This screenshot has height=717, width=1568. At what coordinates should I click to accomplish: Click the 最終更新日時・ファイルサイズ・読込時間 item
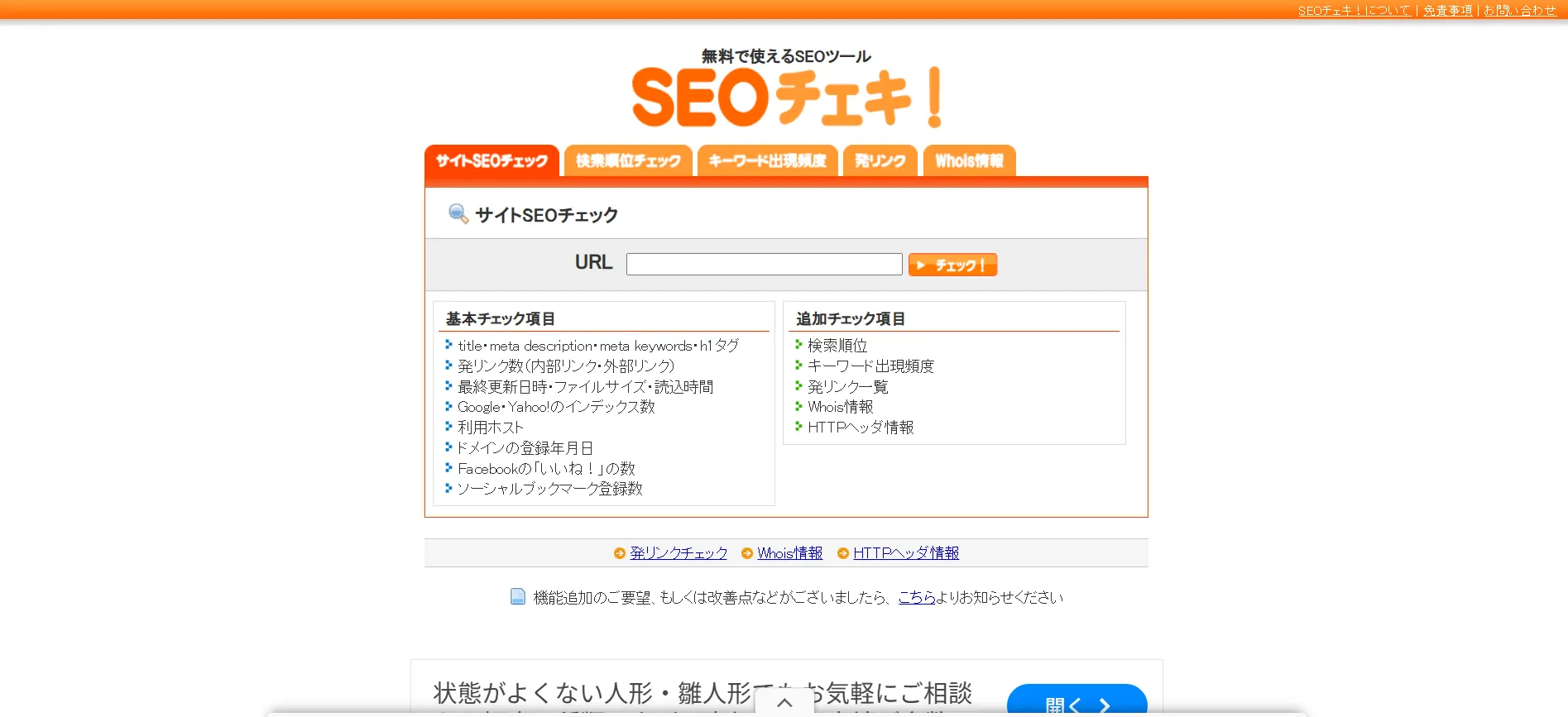pos(585,387)
